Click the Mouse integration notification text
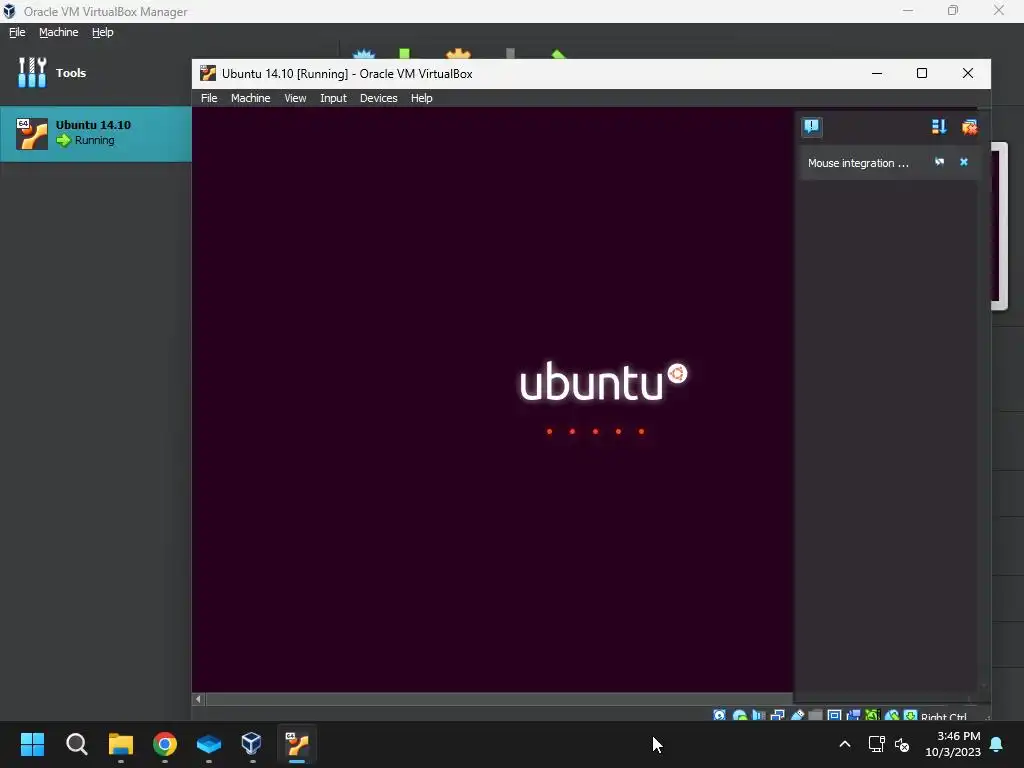Image resolution: width=1024 pixels, height=768 pixels. pos(858,163)
